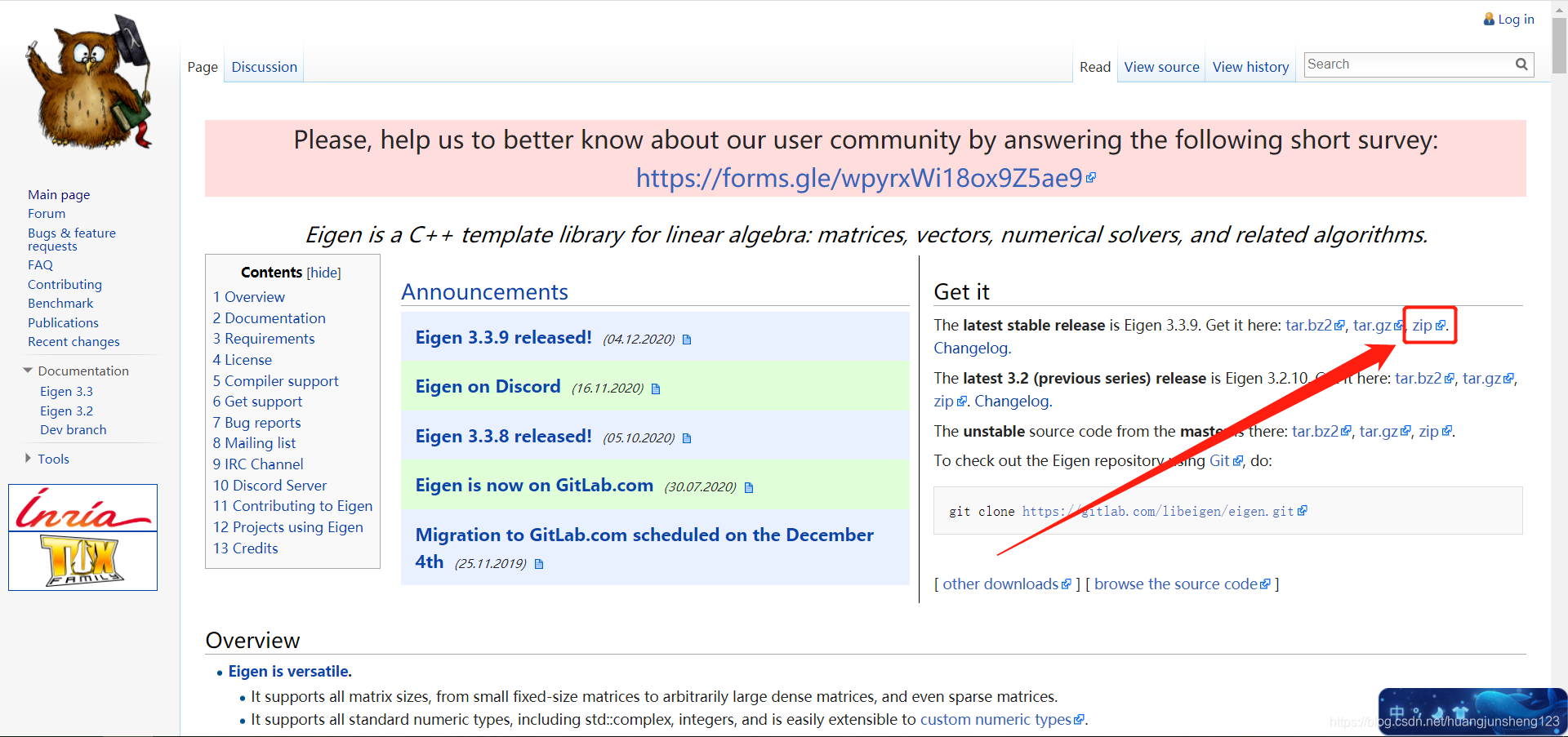The width and height of the screenshot is (1568, 737).
Task: Open Dev branch documentation link
Action: pos(73,429)
